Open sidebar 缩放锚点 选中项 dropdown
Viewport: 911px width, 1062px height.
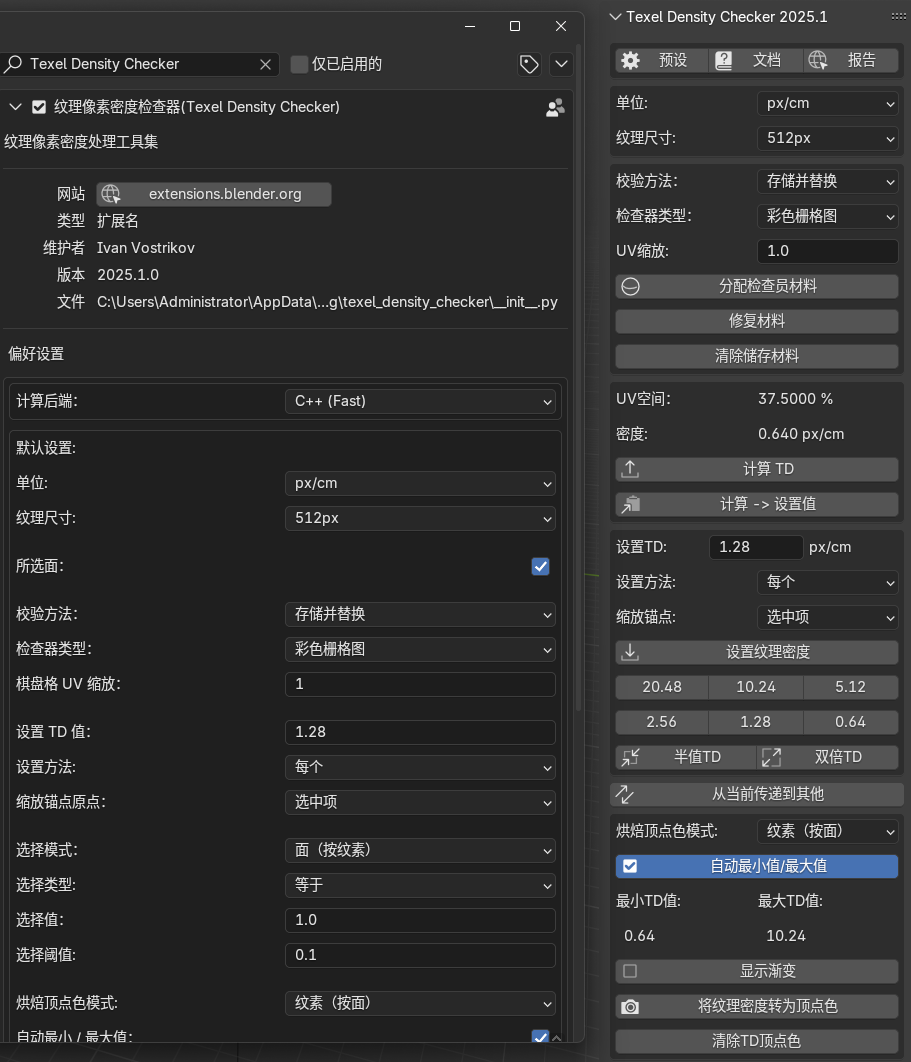click(x=828, y=618)
